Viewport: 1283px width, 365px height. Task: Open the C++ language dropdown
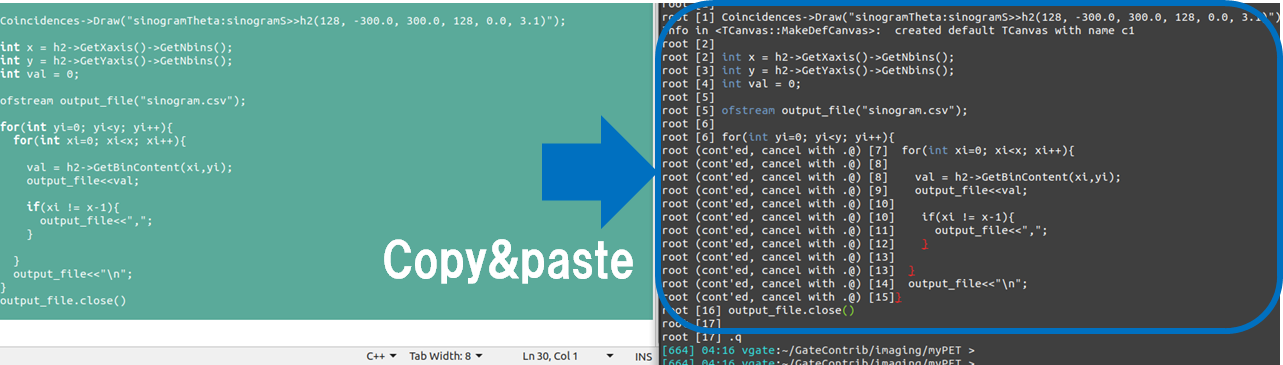tap(381, 356)
